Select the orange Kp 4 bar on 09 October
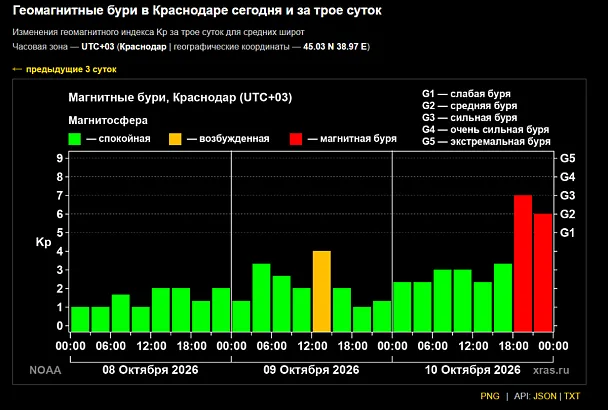Viewport: 608px width, 410px height. pos(322,291)
